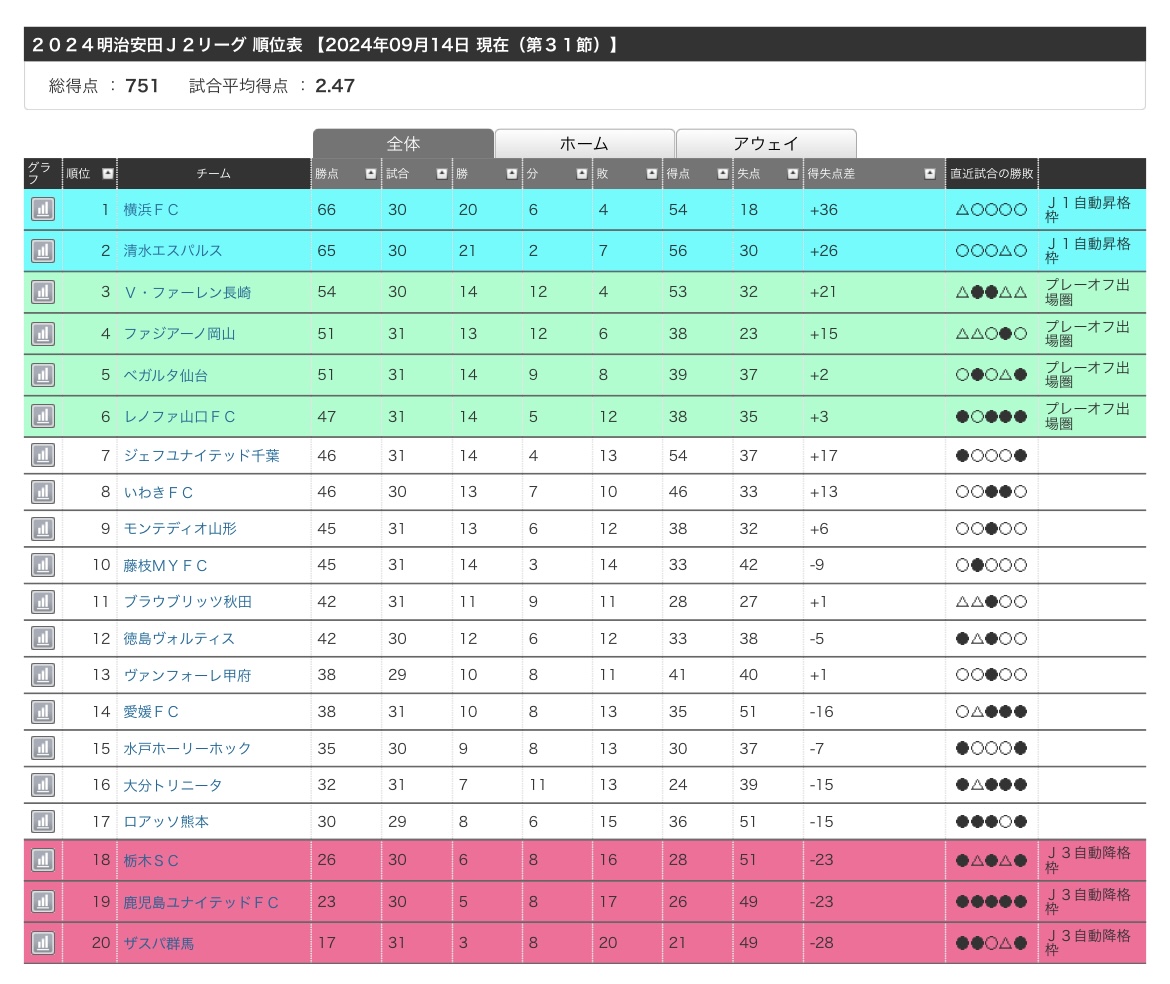Click average goals value 2.47
This screenshot has height=984, width=1170.
point(335,86)
